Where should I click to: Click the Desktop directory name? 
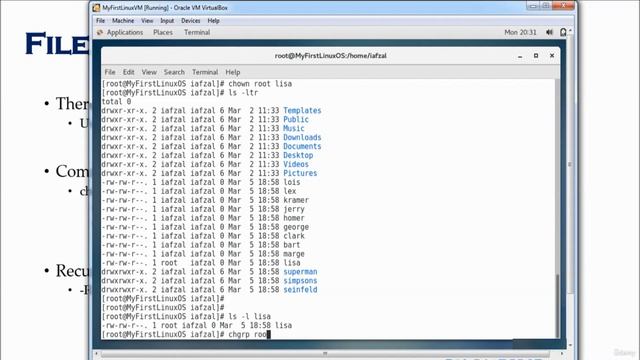click(x=298, y=156)
